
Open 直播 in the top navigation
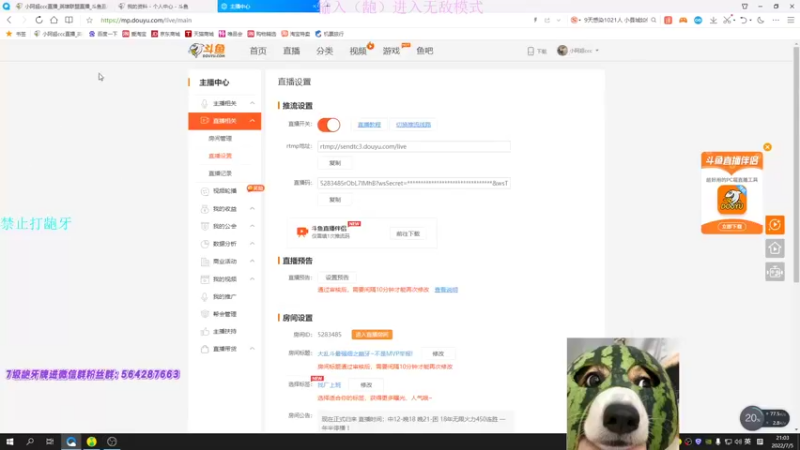click(291, 51)
